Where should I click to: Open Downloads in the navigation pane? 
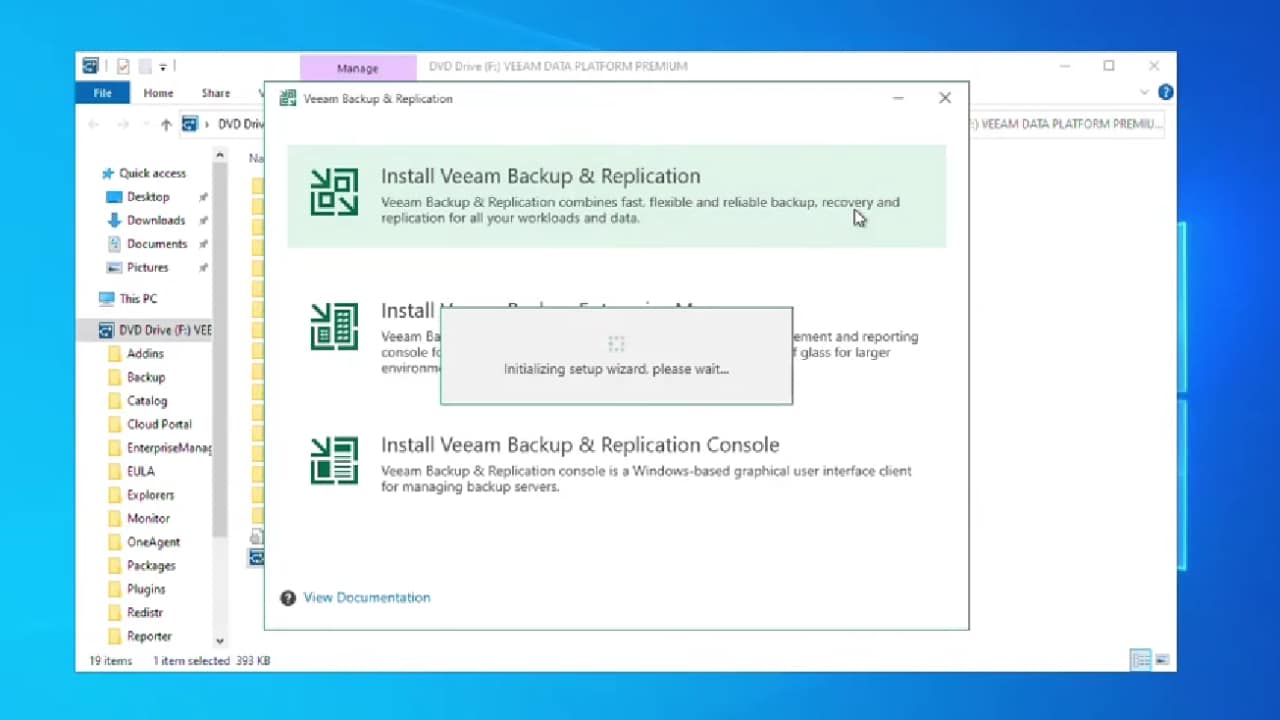[156, 220]
